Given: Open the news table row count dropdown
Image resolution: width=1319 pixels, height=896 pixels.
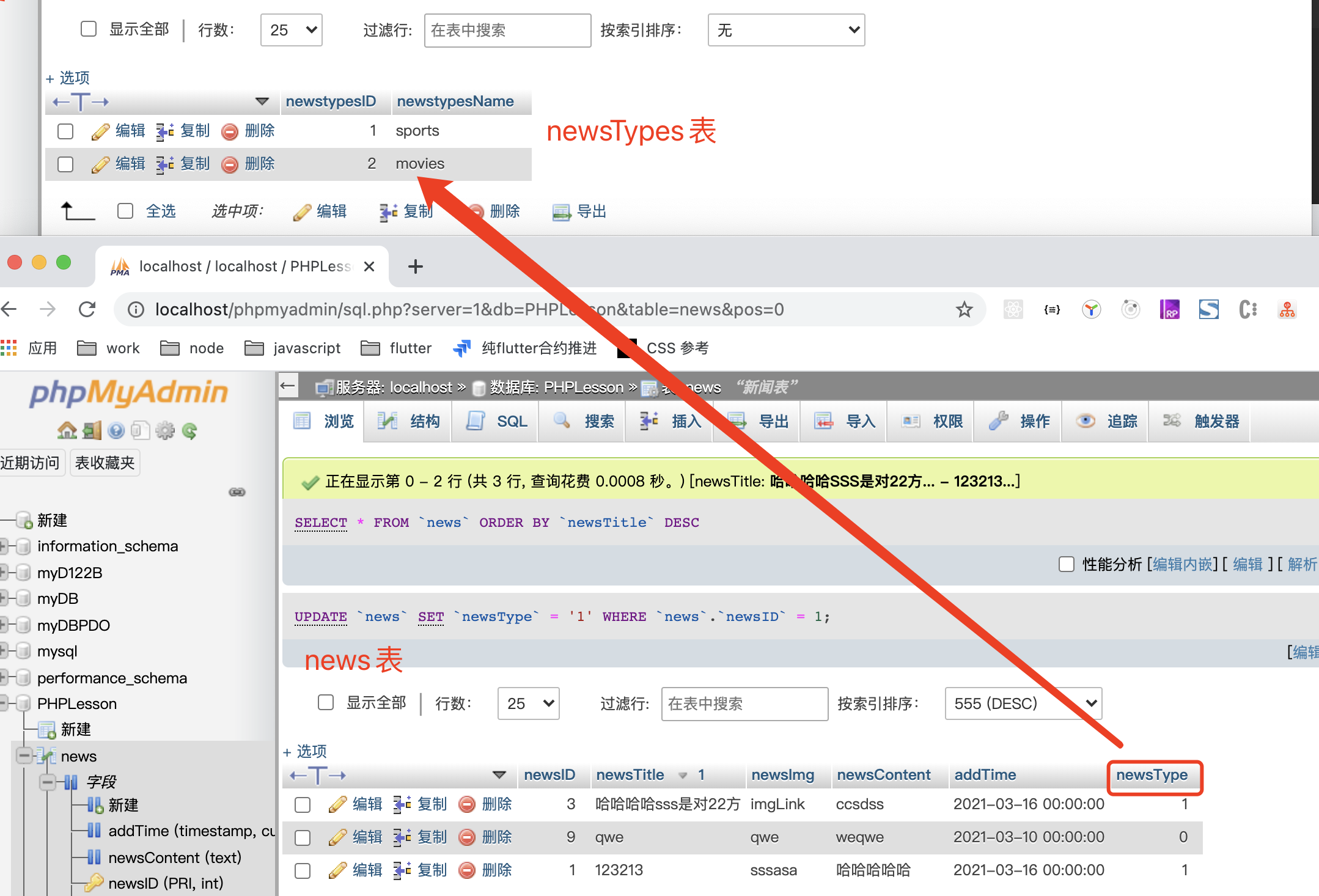Looking at the screenshot, I should (x=529, y=703).
